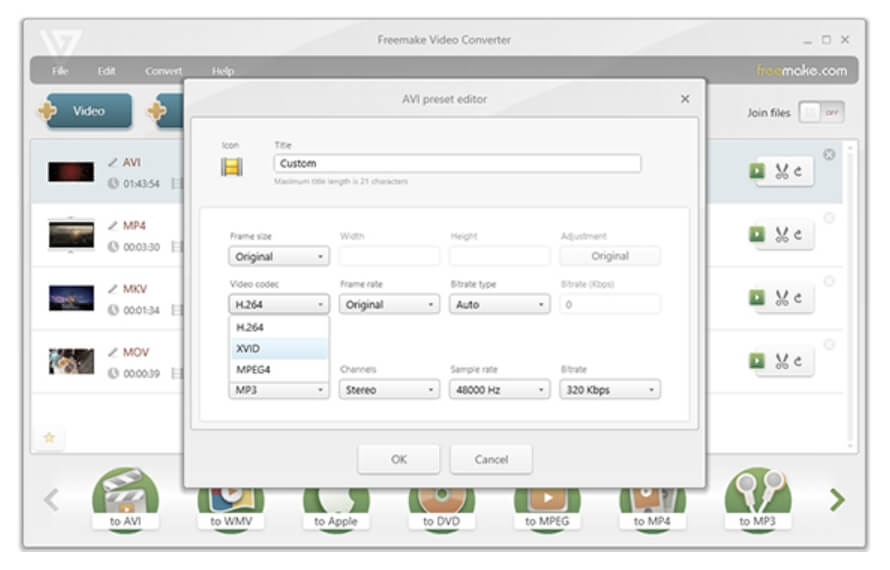Show previous output formats with left arrow
890x570 pixels.
point(52,500)
